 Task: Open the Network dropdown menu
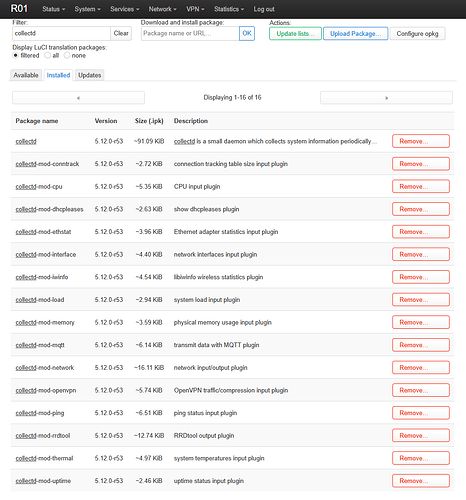pos(162,9)
